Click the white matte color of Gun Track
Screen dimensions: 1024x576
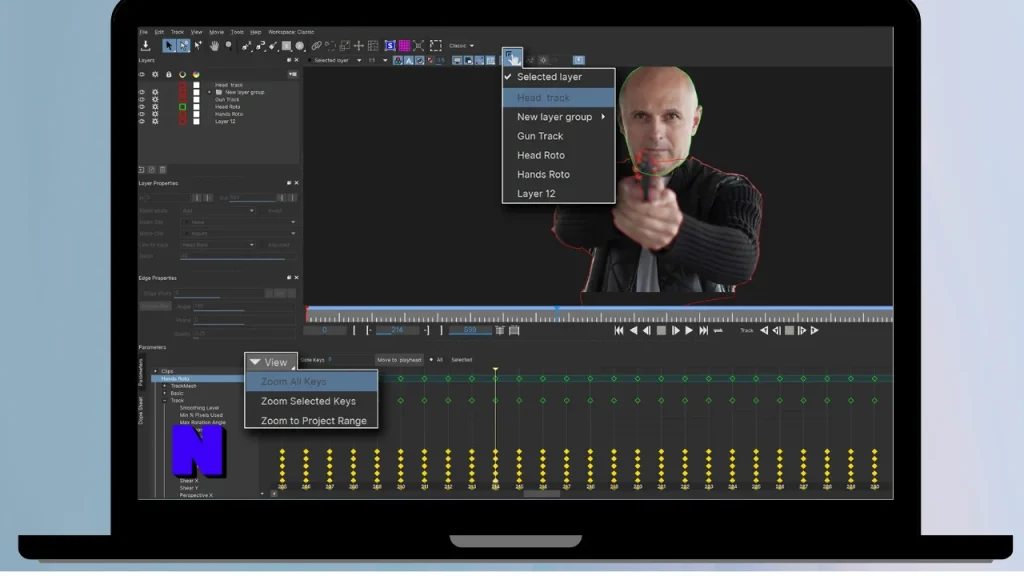(196, 99)
